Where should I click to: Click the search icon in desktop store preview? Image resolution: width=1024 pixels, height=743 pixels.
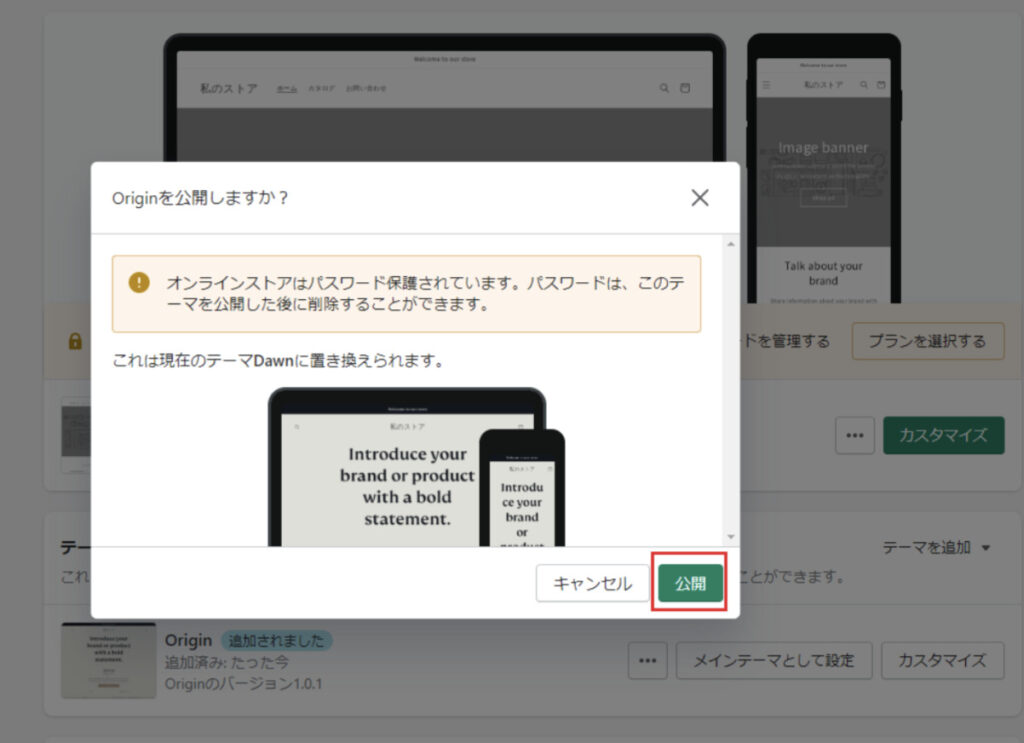pyautogui.click(x=664, y=89)
